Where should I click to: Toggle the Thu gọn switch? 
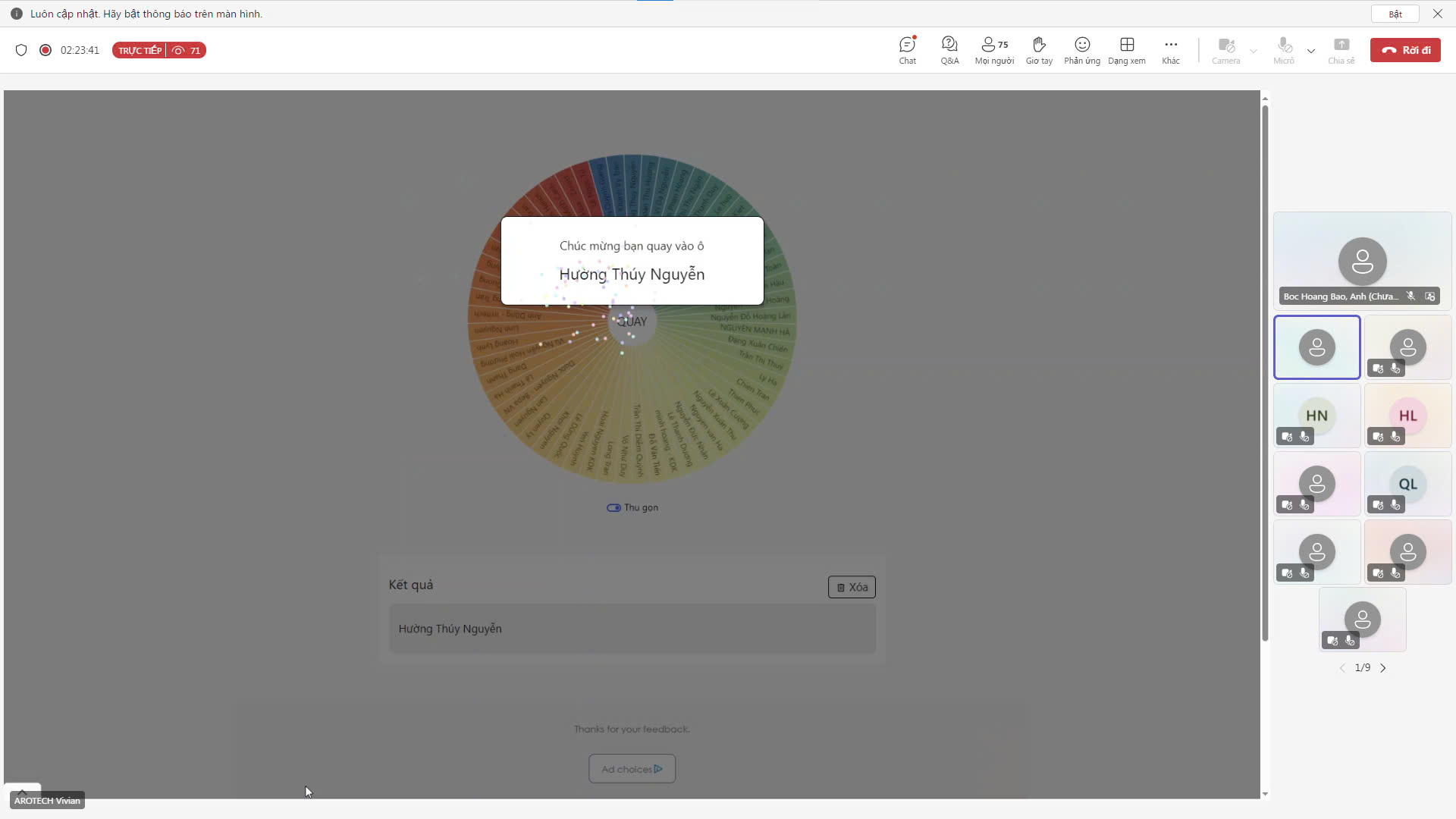click(x=613, y=507)
